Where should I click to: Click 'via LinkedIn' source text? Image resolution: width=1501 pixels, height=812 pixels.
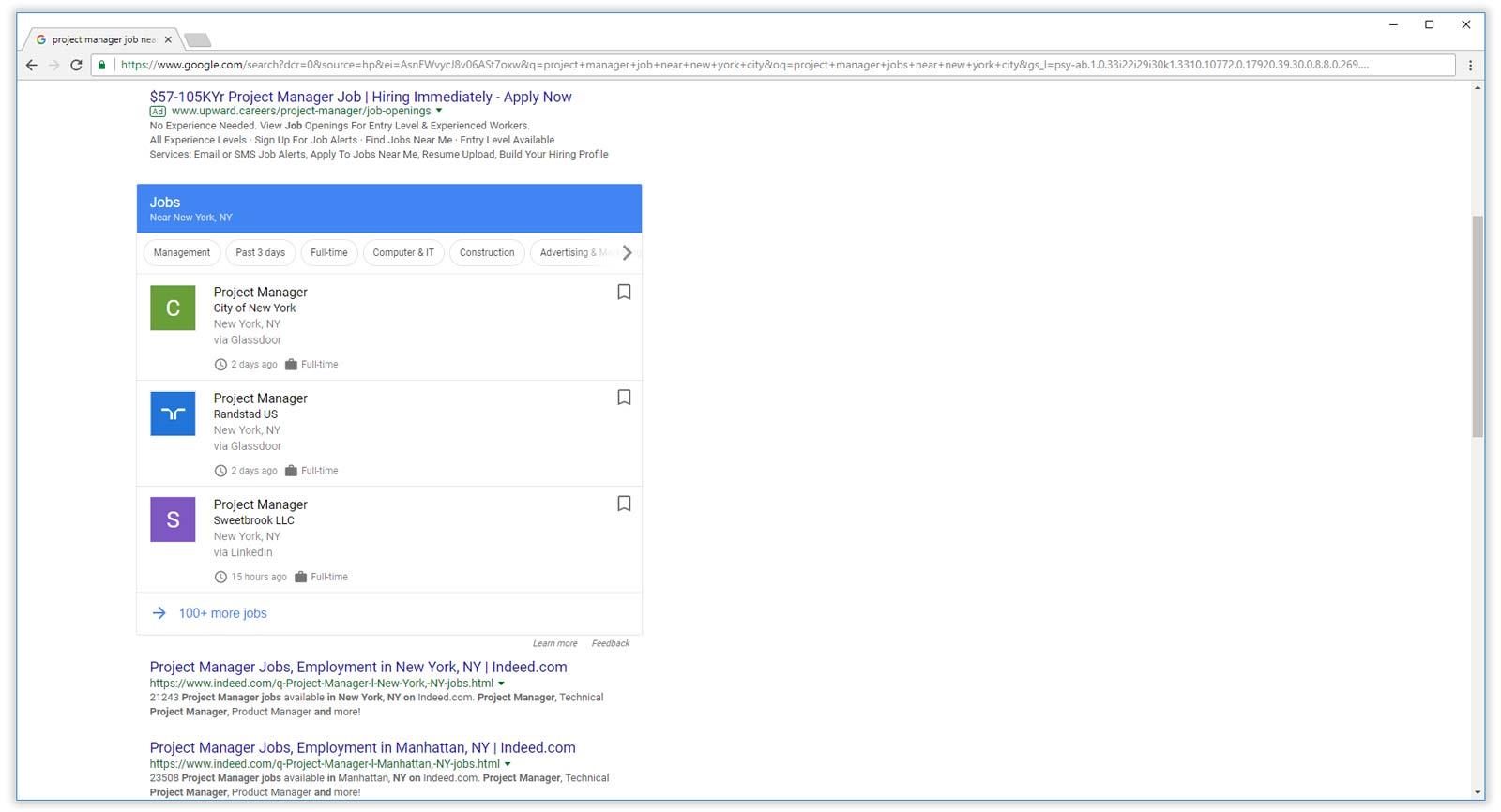tap(243, 552)
